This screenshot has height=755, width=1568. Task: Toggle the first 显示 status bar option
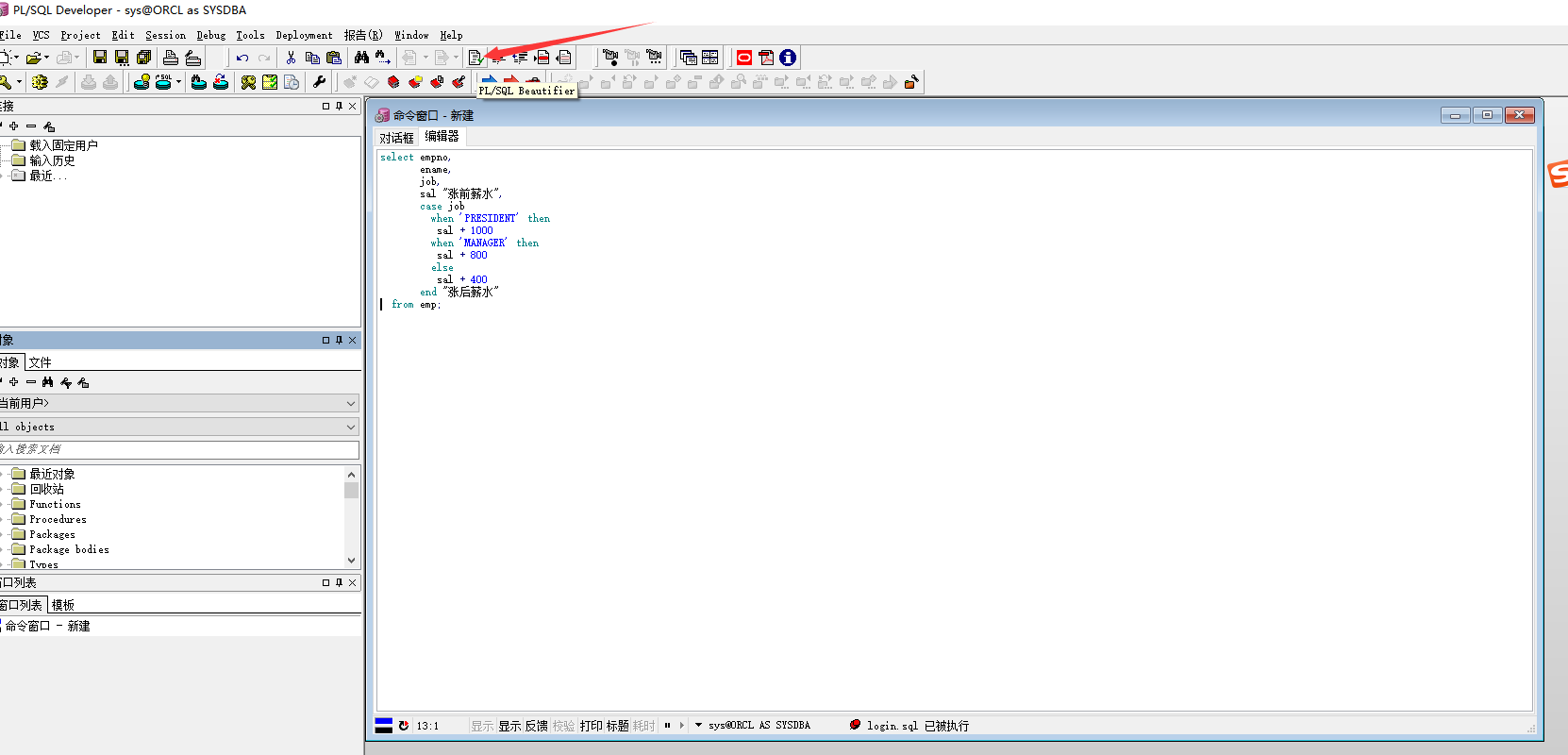(x=482, y=726)
